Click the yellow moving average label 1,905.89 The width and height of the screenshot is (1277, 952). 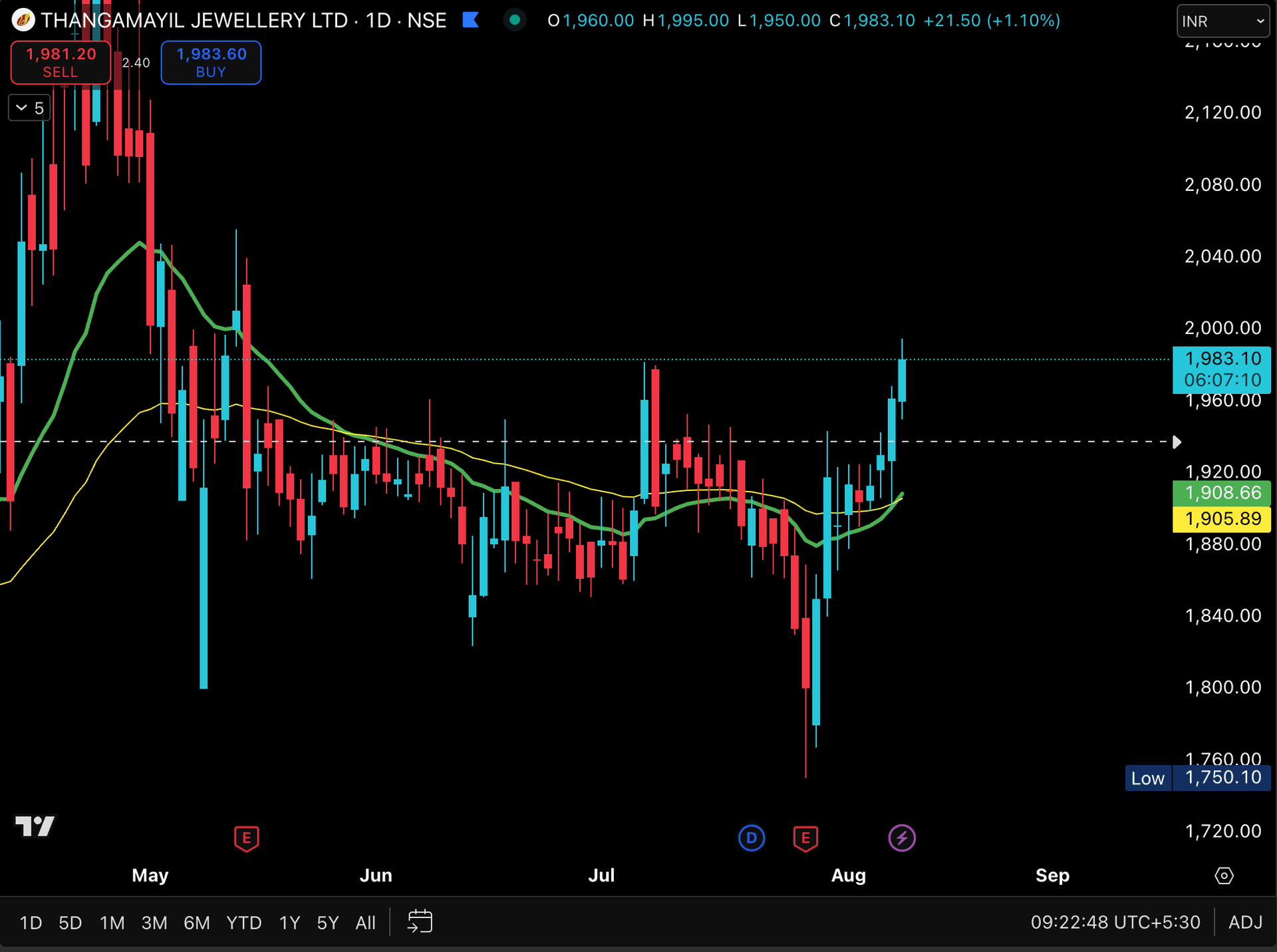coord(1222,519)
